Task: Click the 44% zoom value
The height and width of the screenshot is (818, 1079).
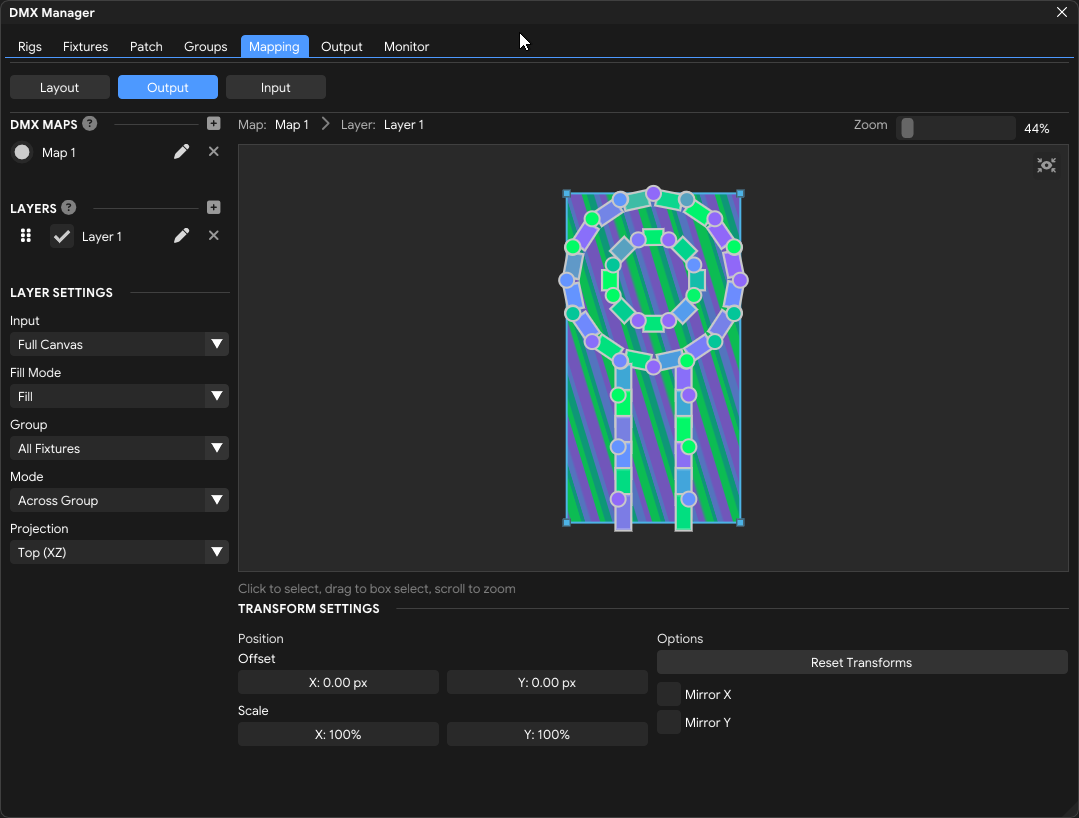Action: pyautogui.click(x=1036, y=129)
